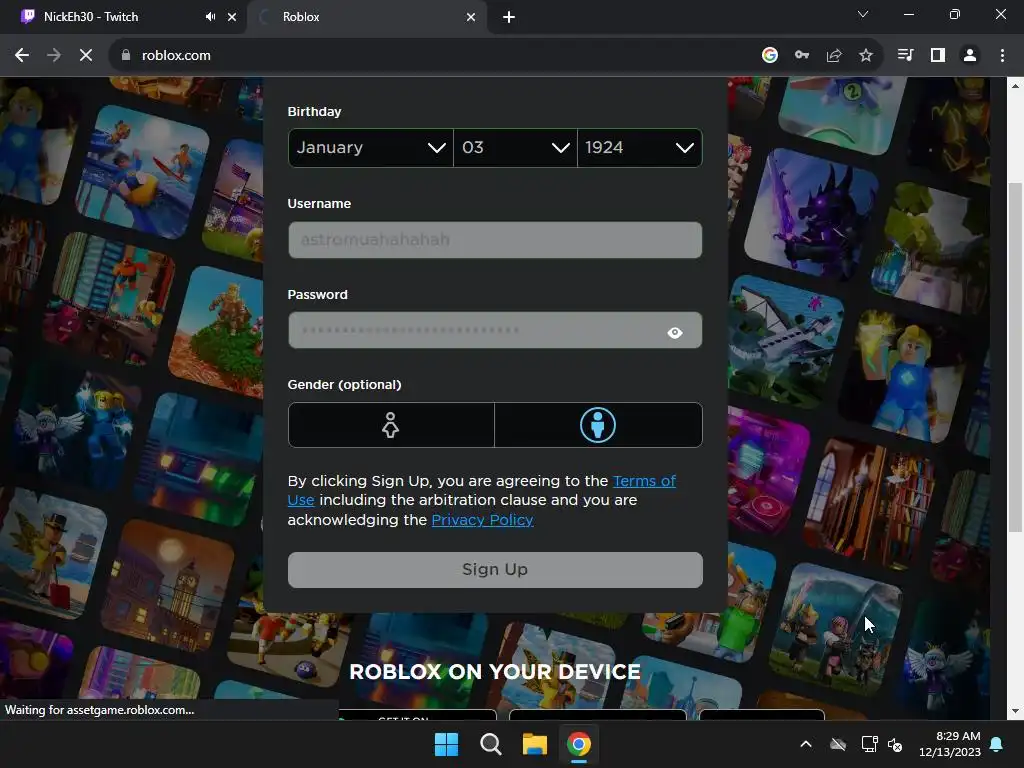Open the birthday year dropdown showing 1924

point(640,148)
